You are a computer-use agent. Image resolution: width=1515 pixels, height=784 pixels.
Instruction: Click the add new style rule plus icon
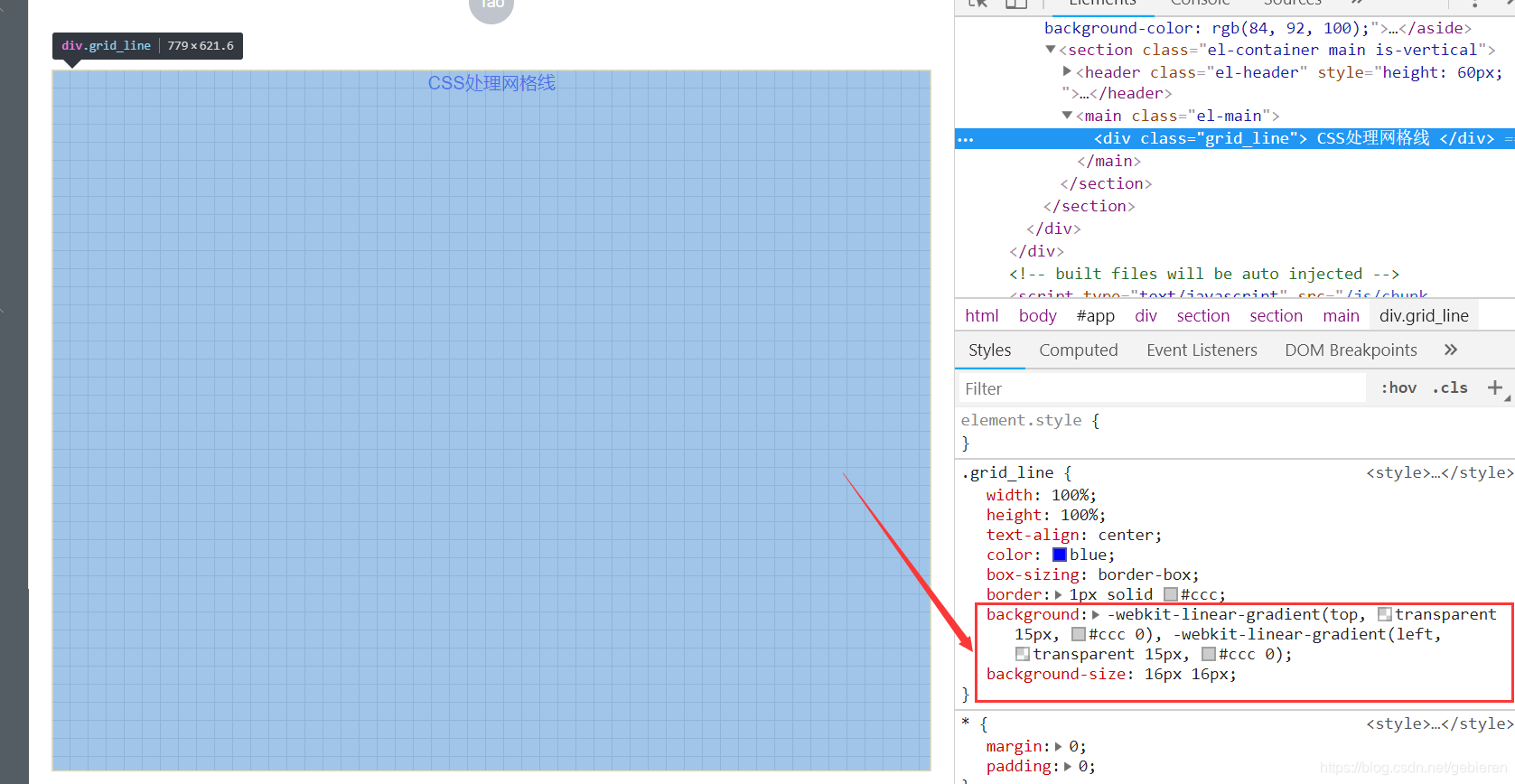tap(1495, 387)
